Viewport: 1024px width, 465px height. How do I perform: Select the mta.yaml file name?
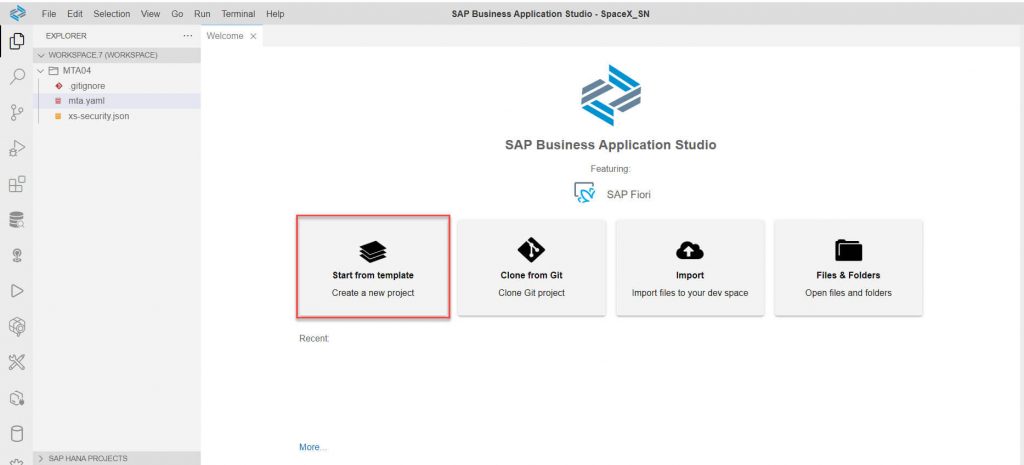(x=86, y=101)
